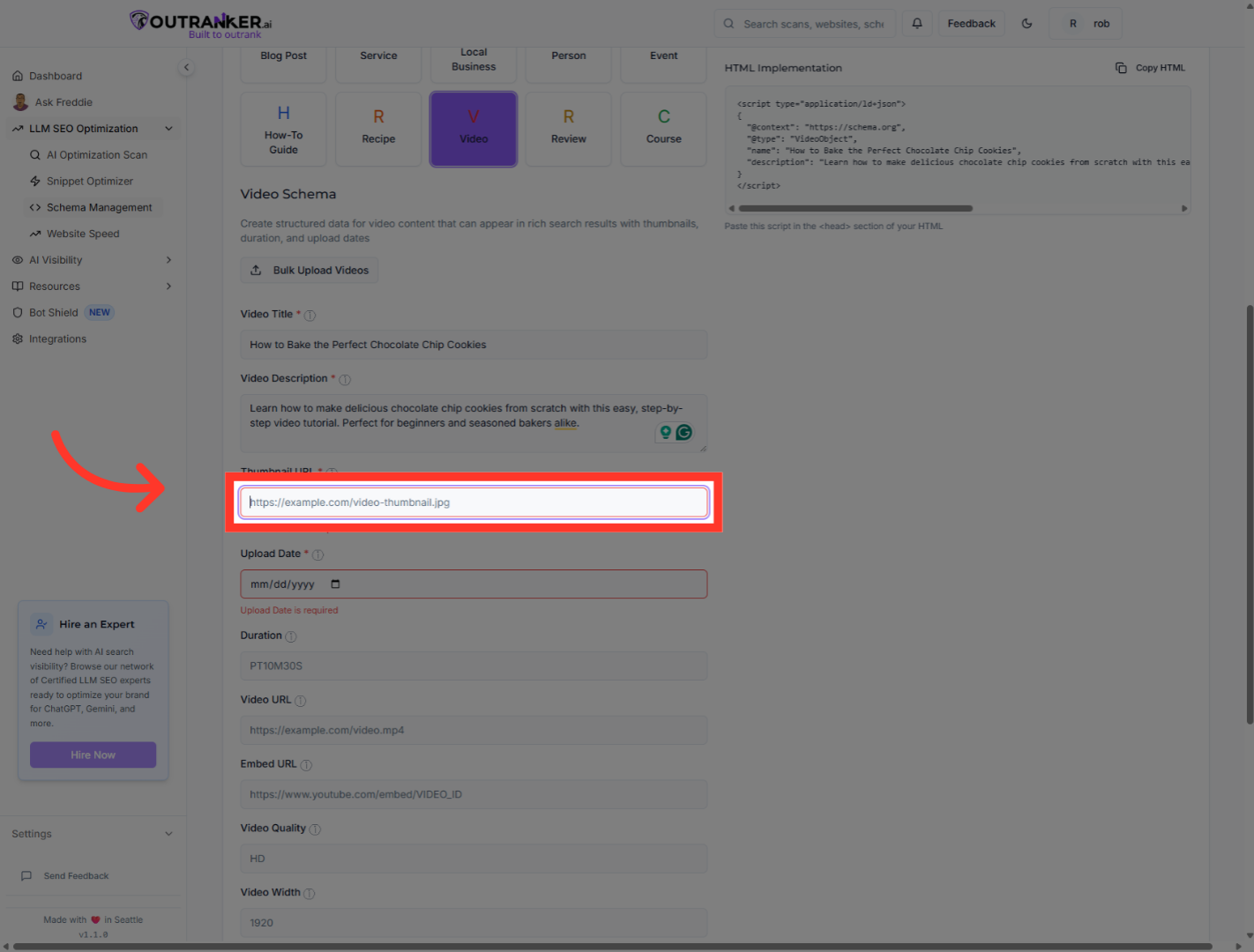Image resolution: width=1254 pixels, height=952 pixels.
Task: Switch to the Recipe schema tab
Action: coord(378,129)
